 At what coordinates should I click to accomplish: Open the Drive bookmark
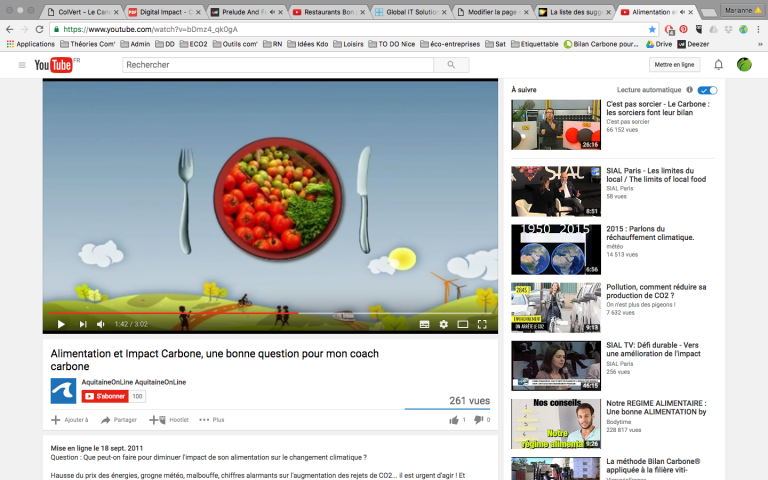tap(659, 44)
